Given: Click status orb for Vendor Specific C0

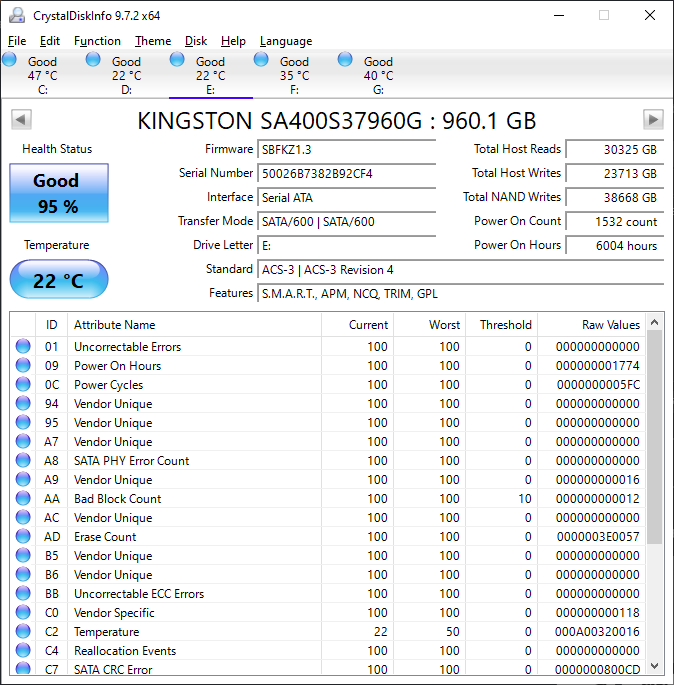Looking at the screenshot, I should [x=23, y=612].
